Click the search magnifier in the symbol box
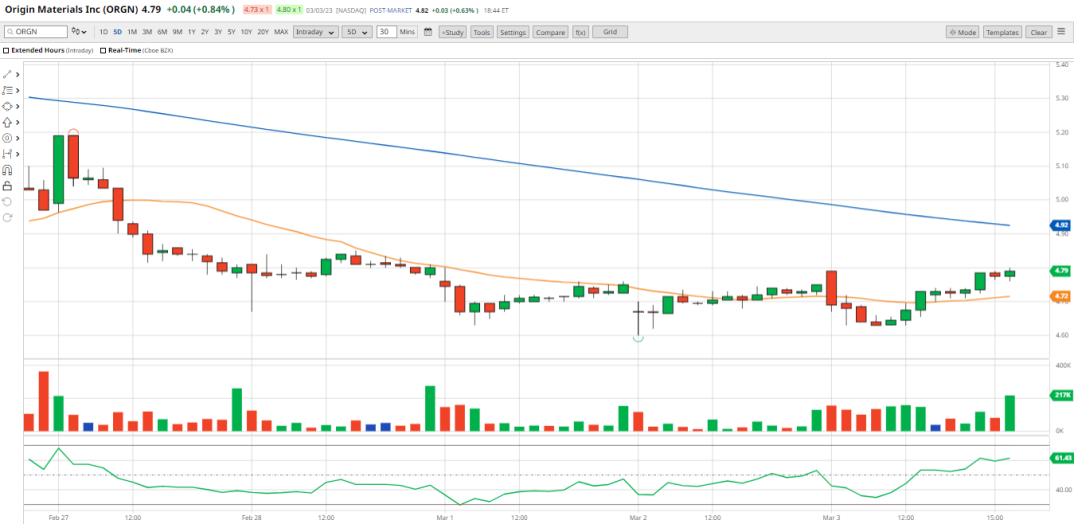The height and width of the screenshot is (524, 1074). tap(10, 32)
